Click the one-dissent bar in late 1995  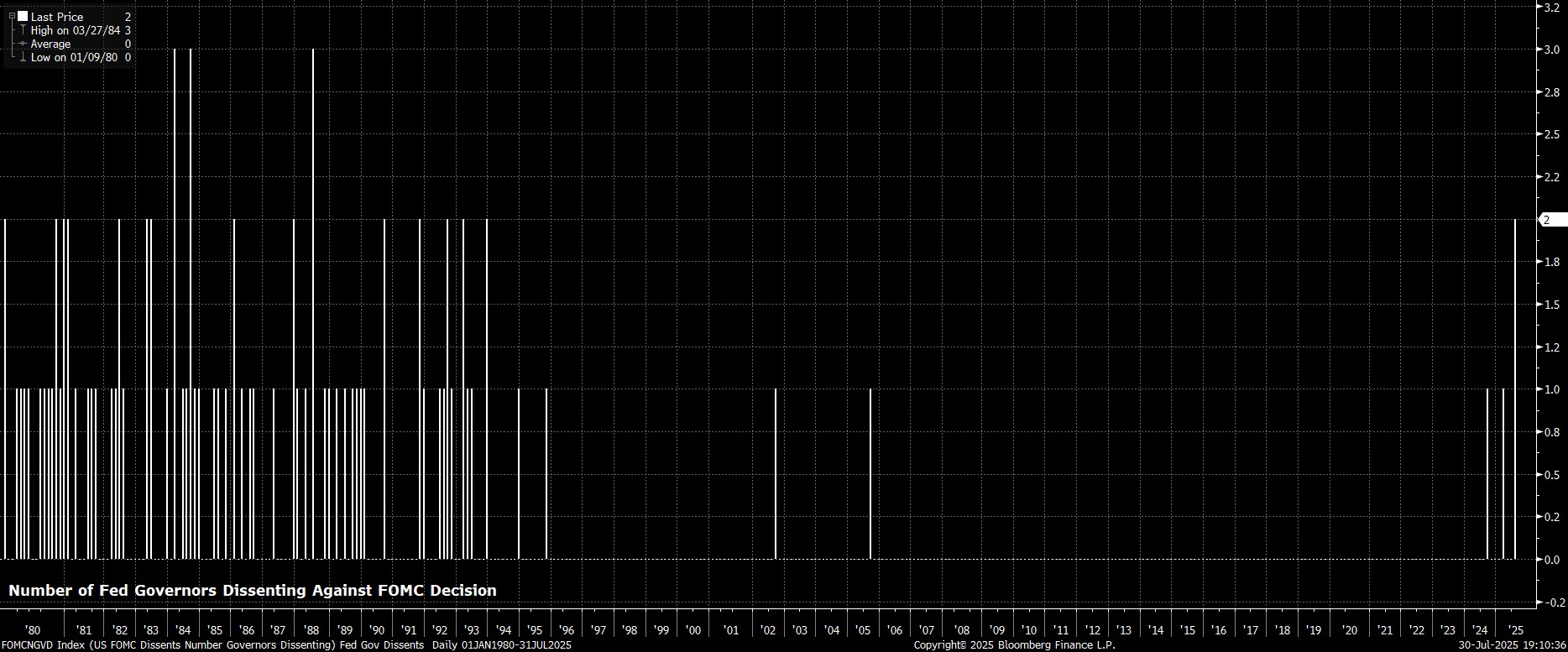pyautogui.click(x=546, y=473)
